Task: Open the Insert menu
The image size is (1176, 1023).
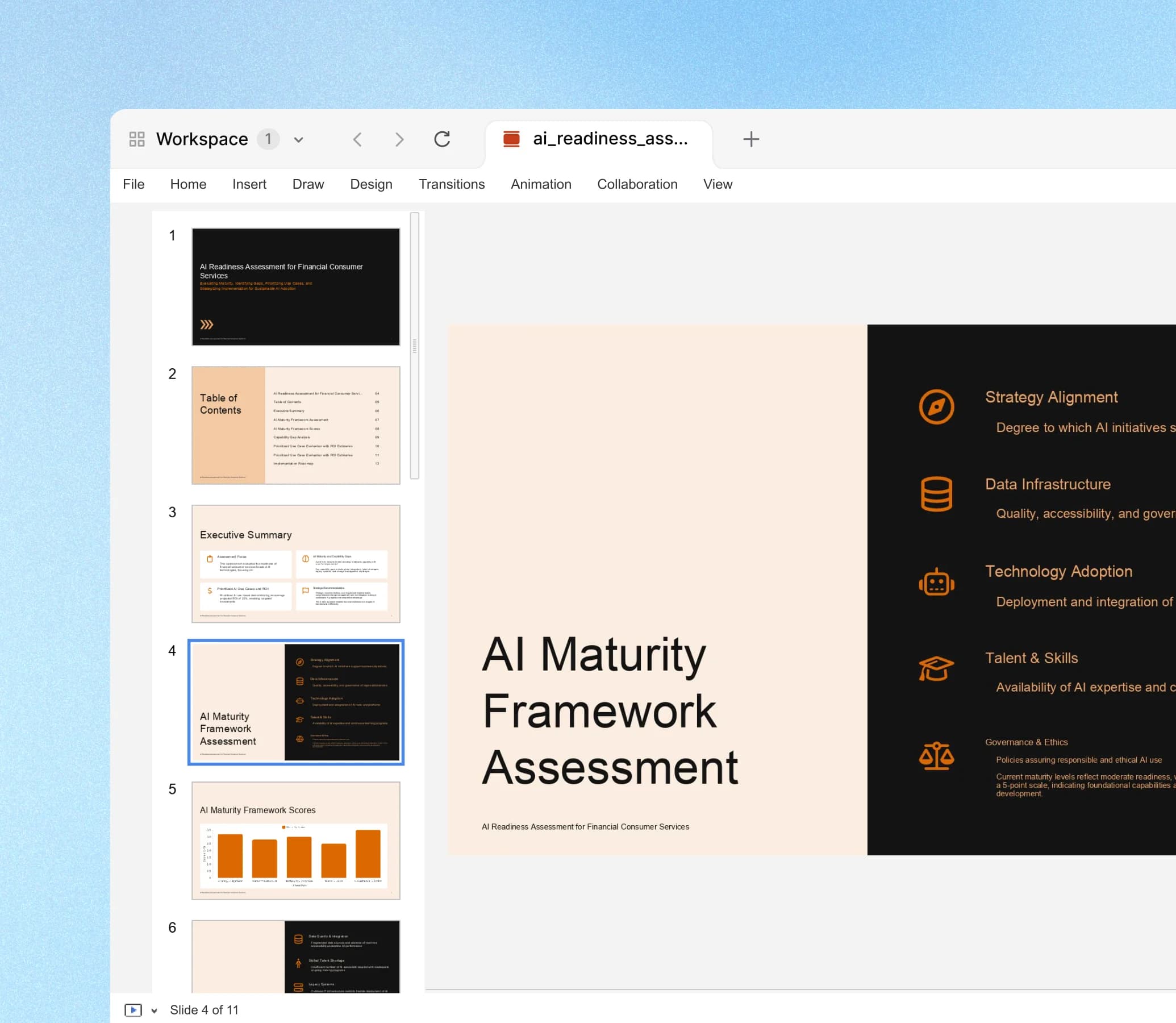Action: (249, 184)
